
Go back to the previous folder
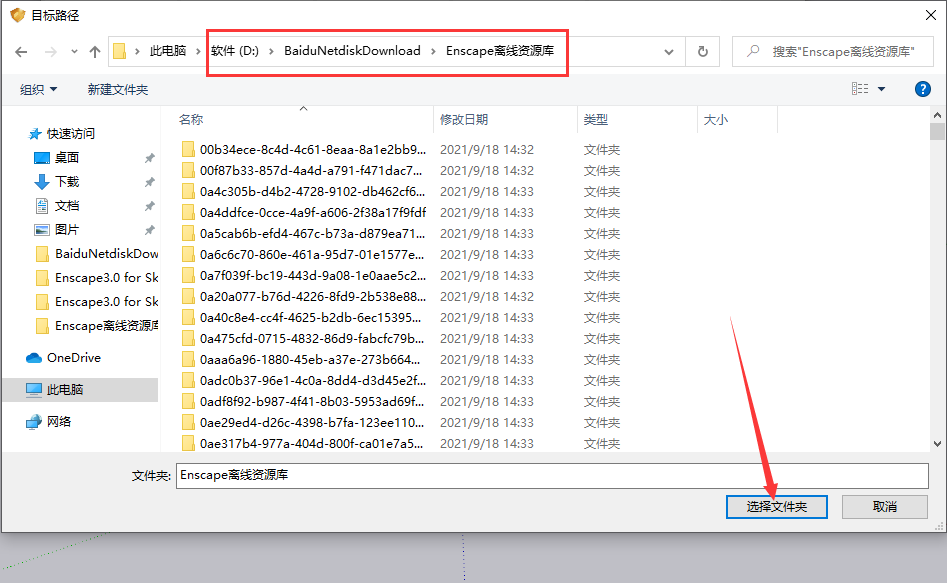click(21, 52)
